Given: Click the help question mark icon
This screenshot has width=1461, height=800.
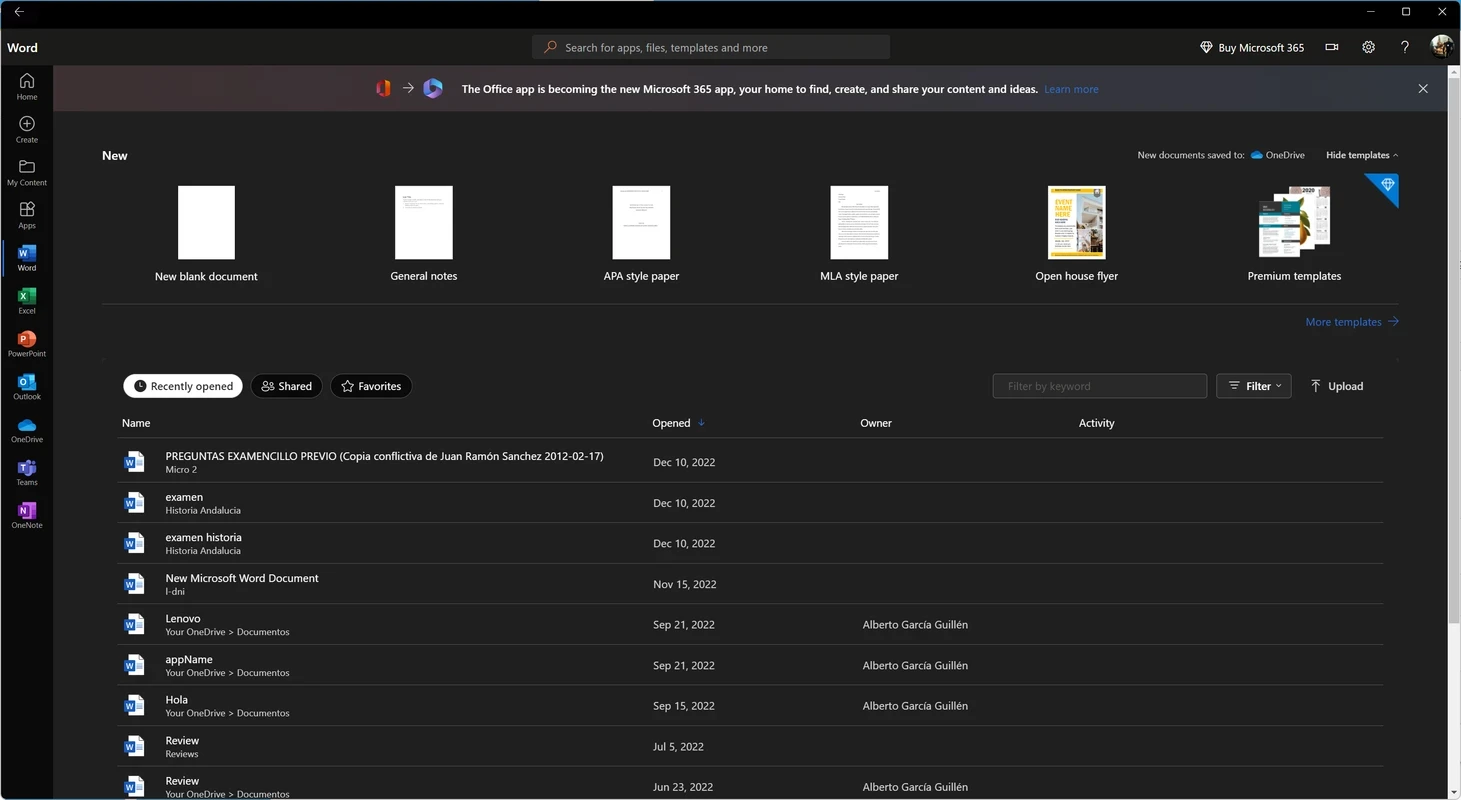Looking at the screenshot, I should tap(1404, 47).
